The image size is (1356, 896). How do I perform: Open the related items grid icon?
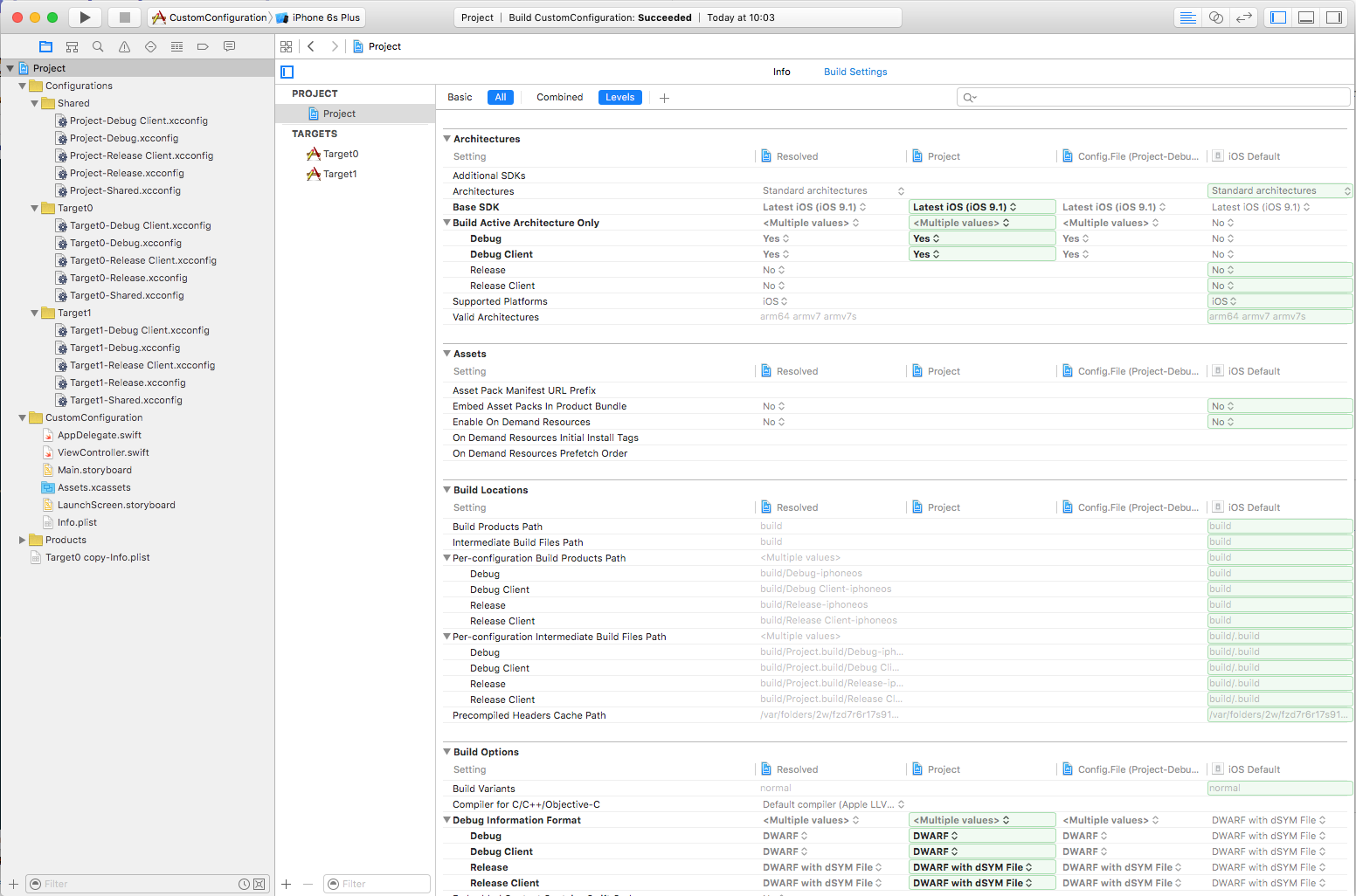click(286, 47)
